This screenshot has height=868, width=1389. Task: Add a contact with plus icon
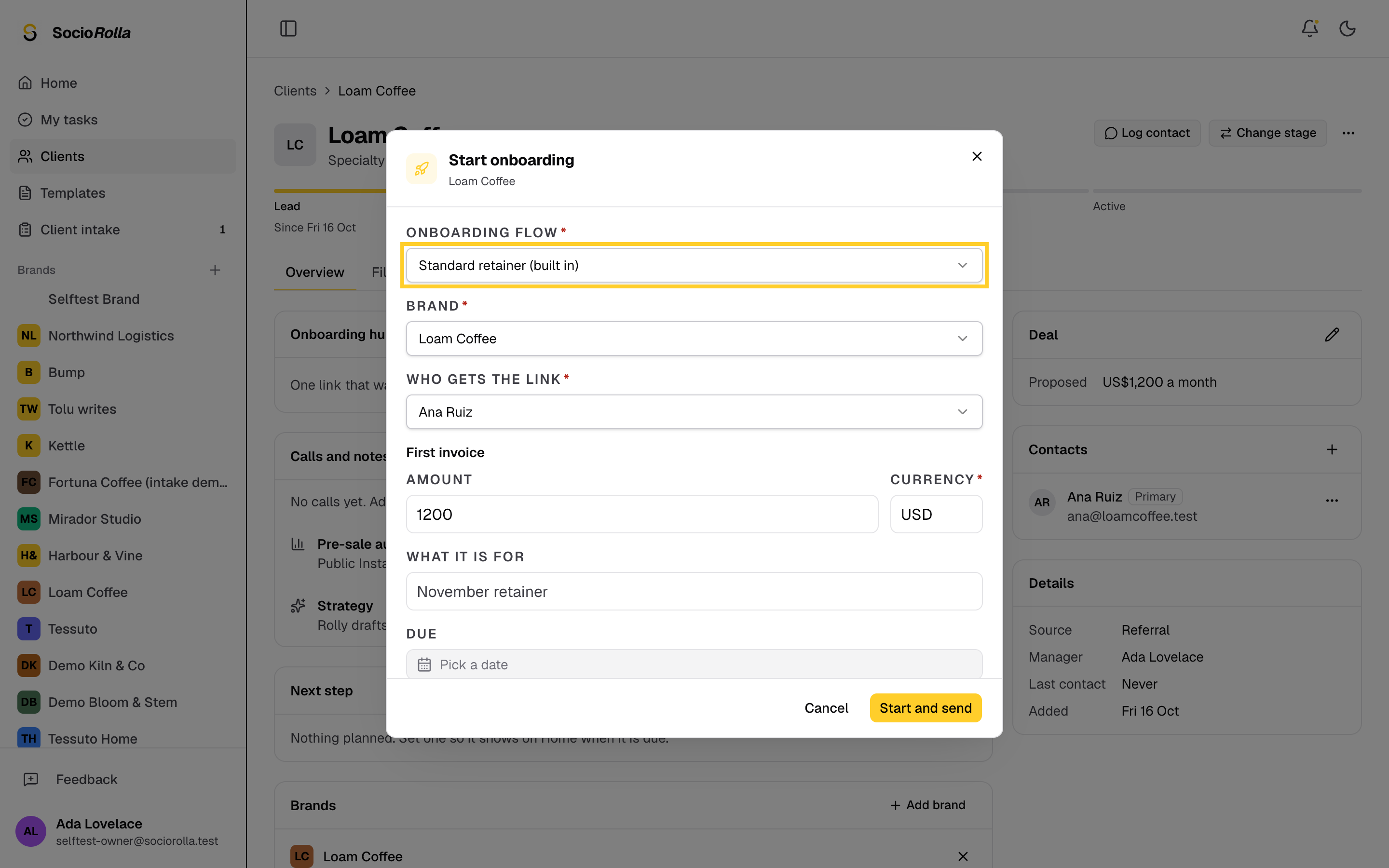pos(1332,449)
